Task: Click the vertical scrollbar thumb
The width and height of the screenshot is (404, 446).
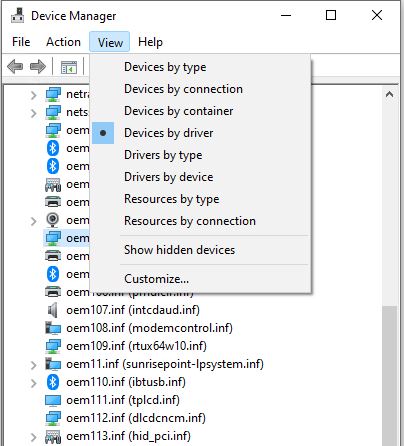Action: tap(389, 375)
